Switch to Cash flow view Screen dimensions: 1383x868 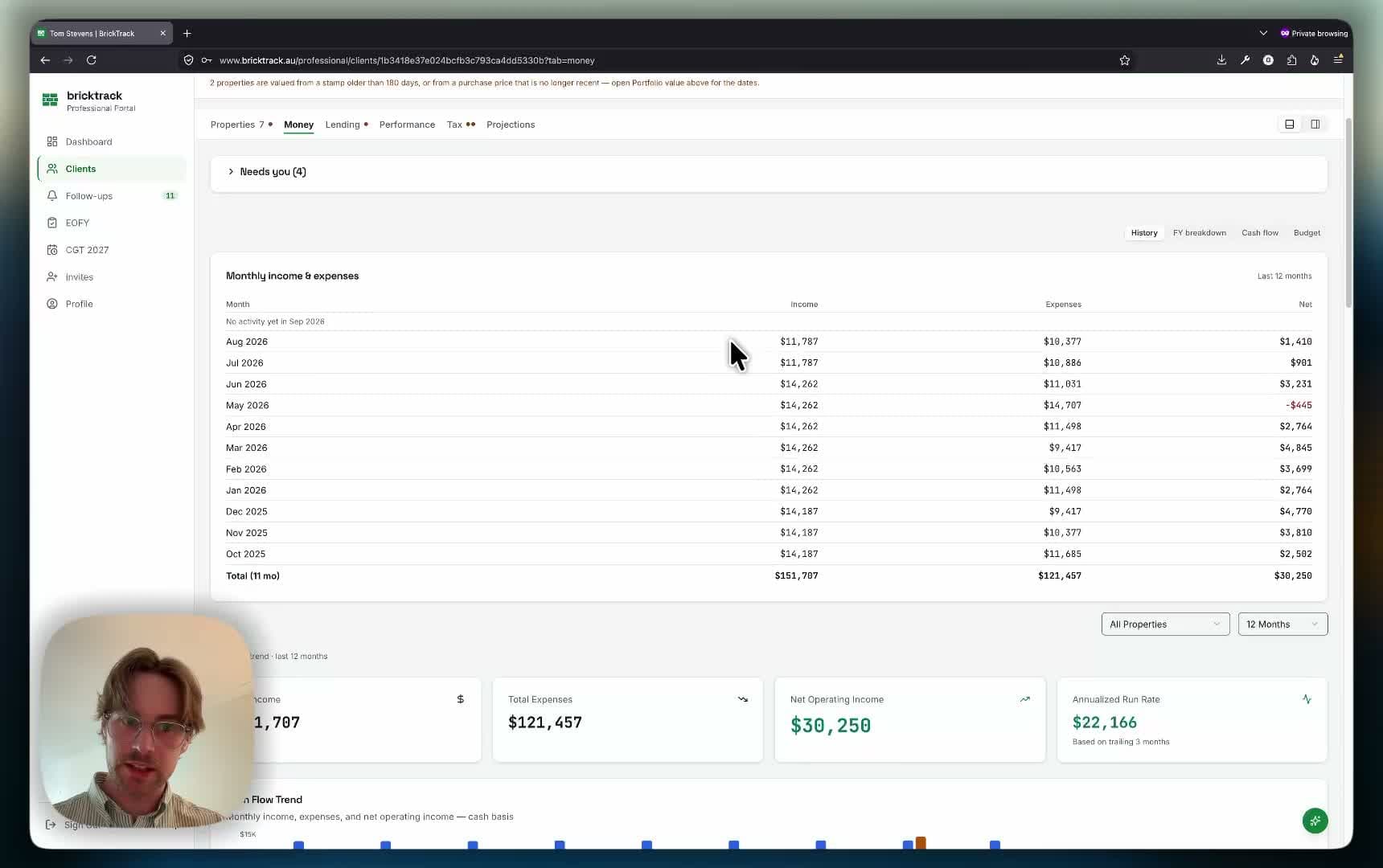[1259, 233]
